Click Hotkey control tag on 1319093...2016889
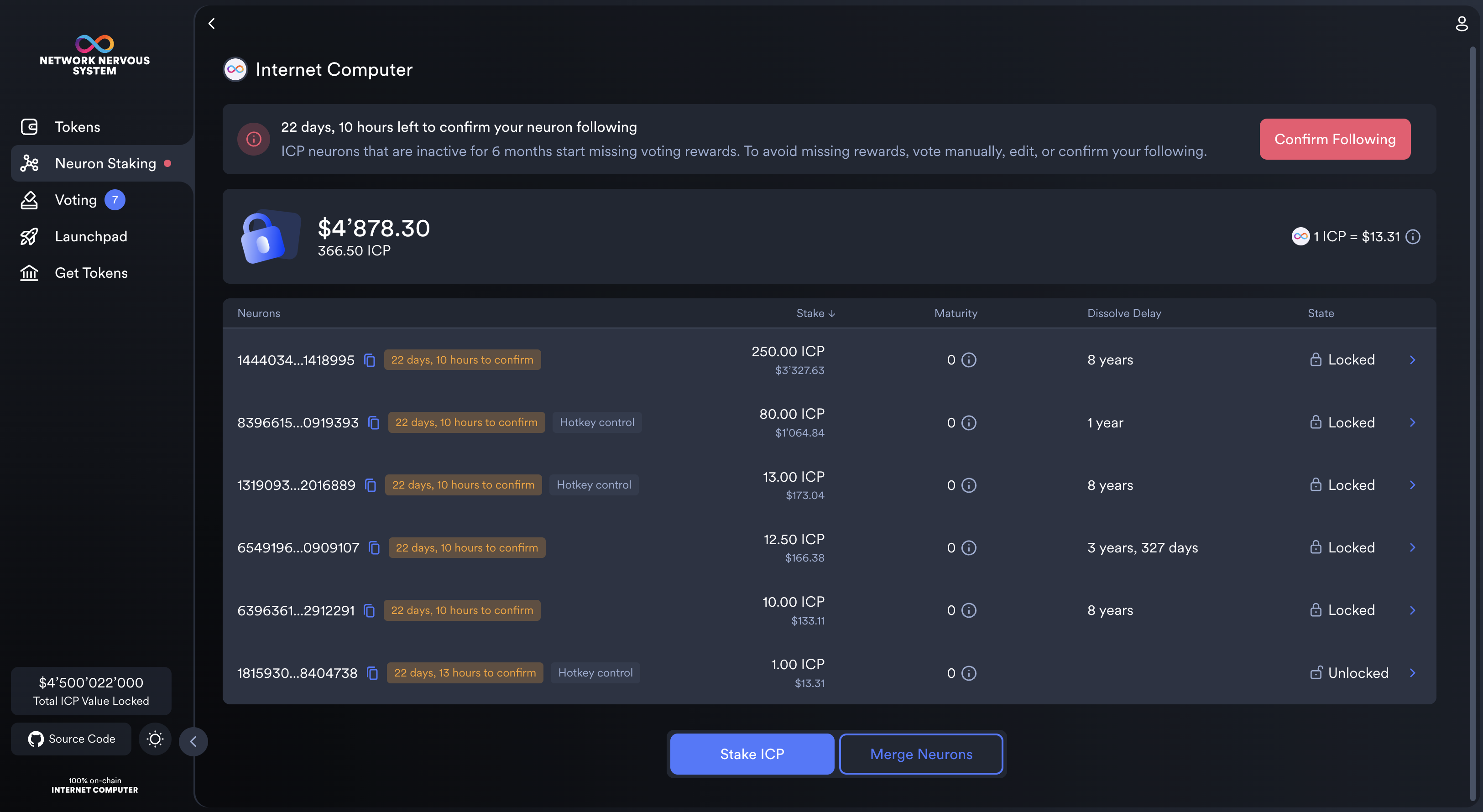Screen dimensions: 1483x812 coord(594,485)
